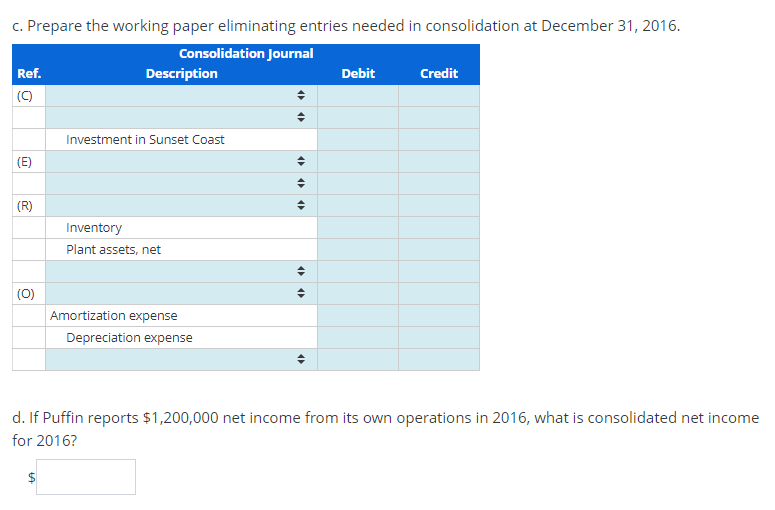
Task: Open the dropdown below Depreciation expense
Action: point(181,360)
